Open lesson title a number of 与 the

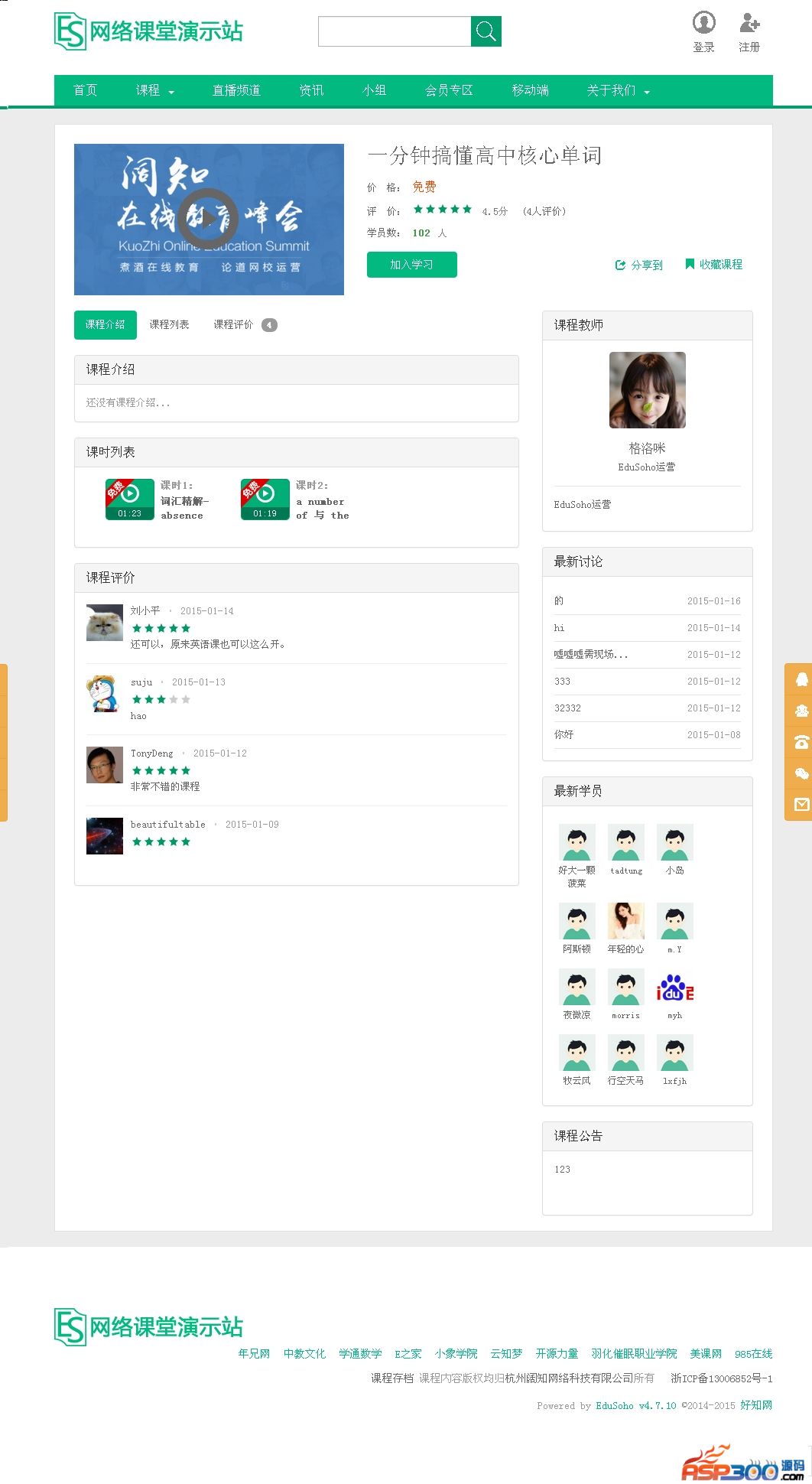pos(322,508)
